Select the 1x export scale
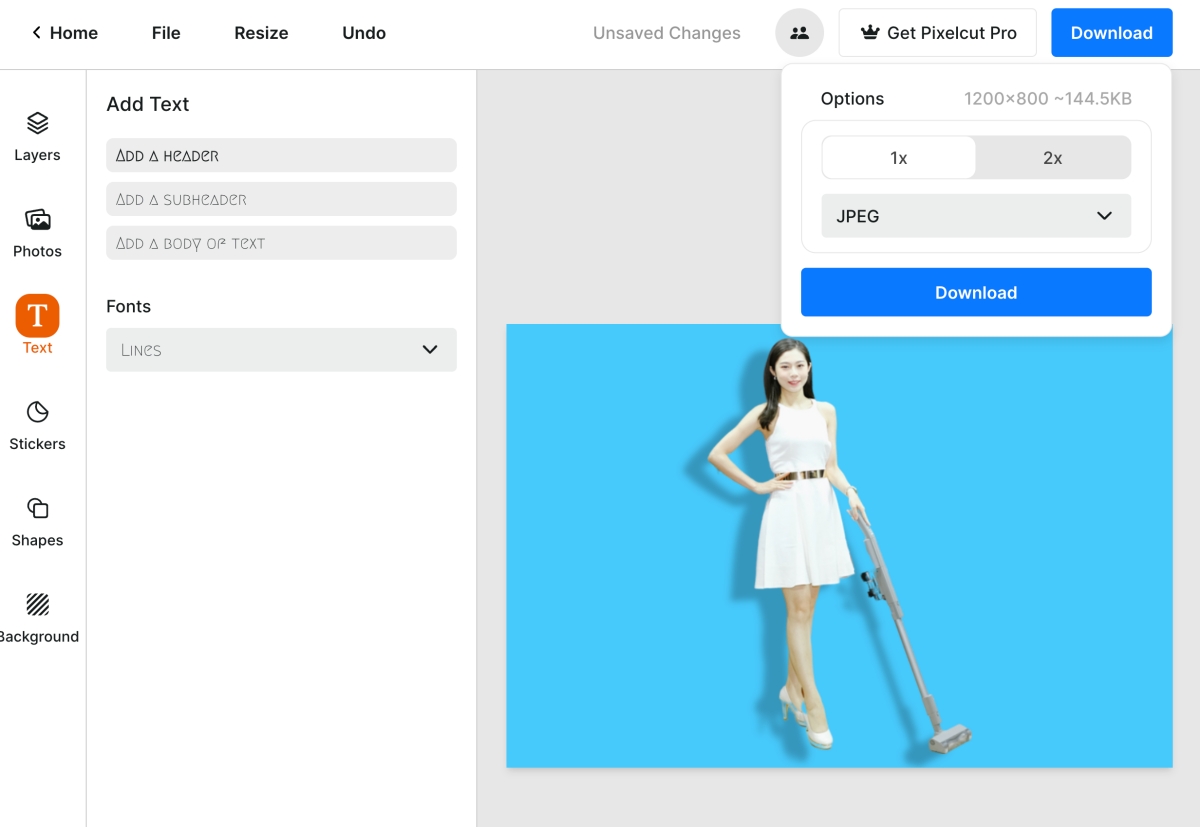The height and width of the screenshot is (827, 1200). (898, 158)
